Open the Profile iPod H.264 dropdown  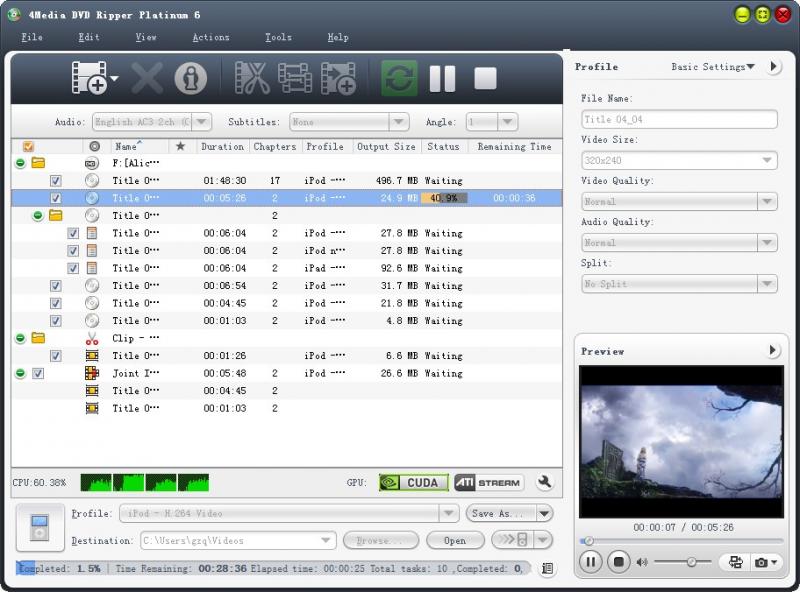pyautogui.click(x=449, y=513)
